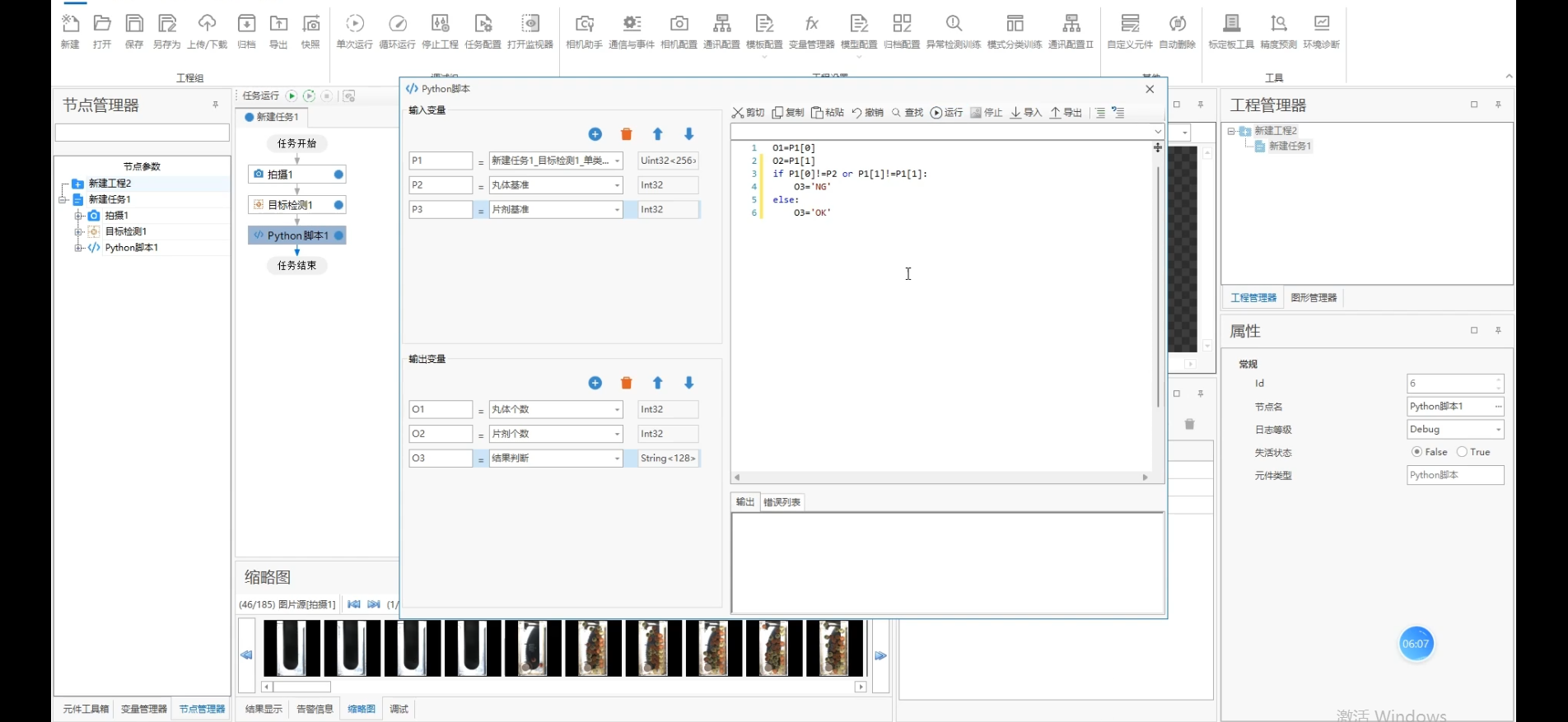Click 任务开始 flow node

pyautogui.click(x=297, y=143)
